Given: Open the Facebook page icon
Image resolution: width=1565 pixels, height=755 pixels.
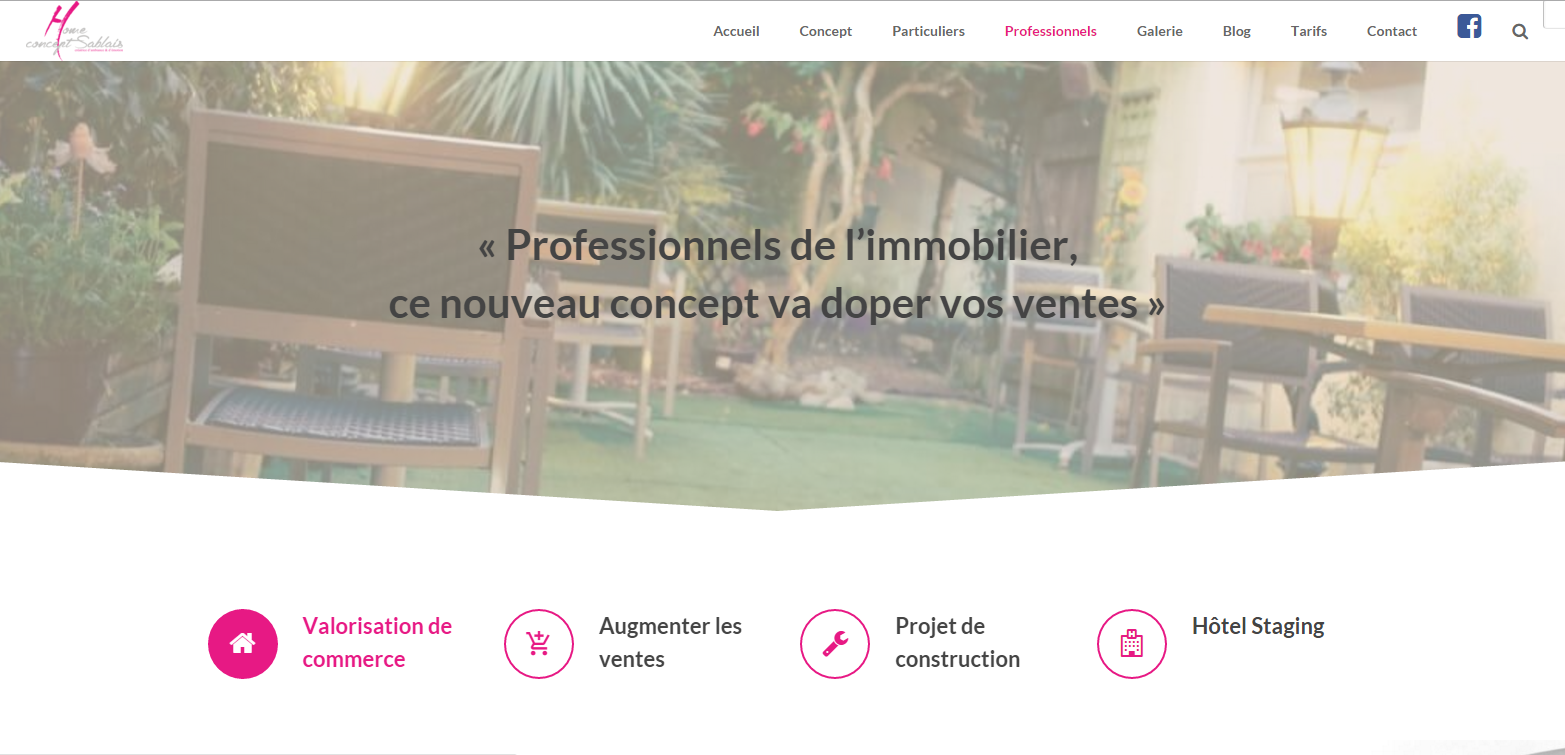Looking at the screenshot, I should (x=1469, y=26).
